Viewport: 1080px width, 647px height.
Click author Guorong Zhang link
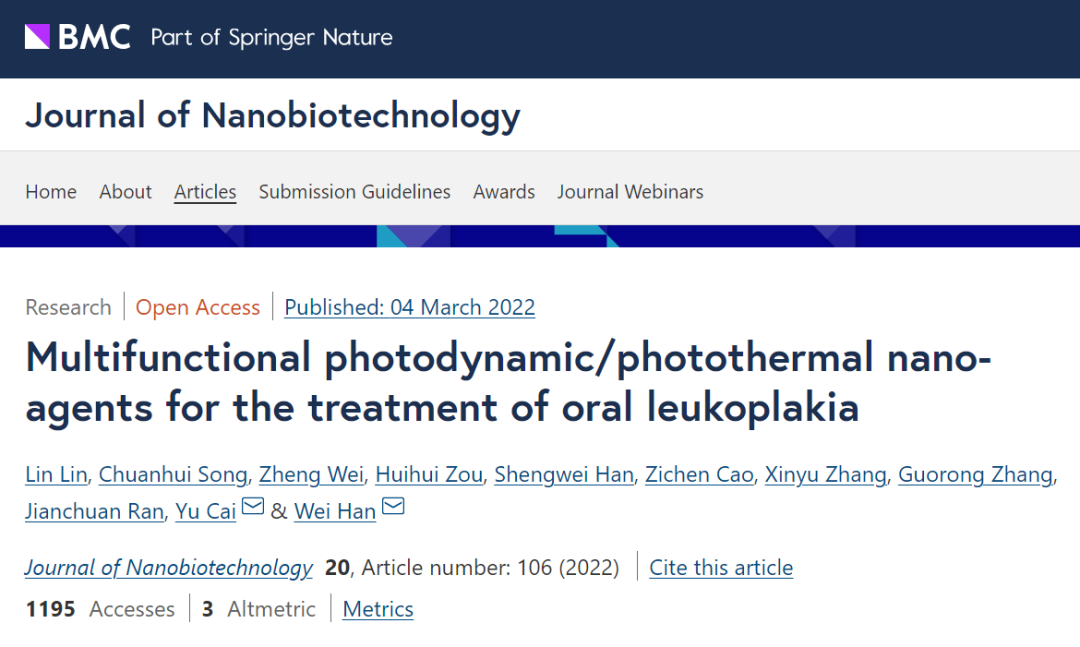click(x=975, y=475)
